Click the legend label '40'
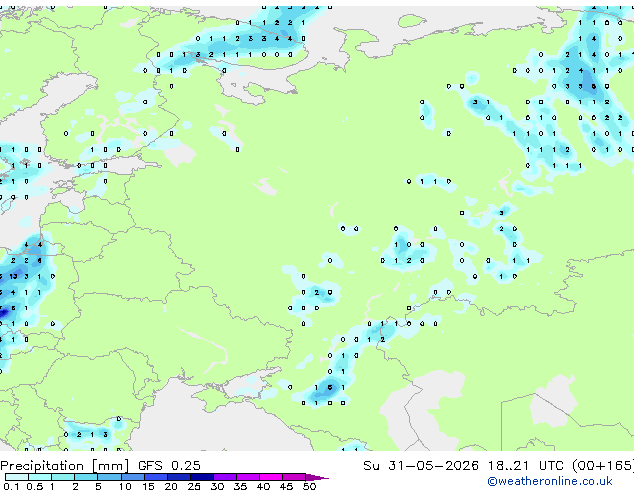Viewport: 634px width, 490px height. point(264,486)
